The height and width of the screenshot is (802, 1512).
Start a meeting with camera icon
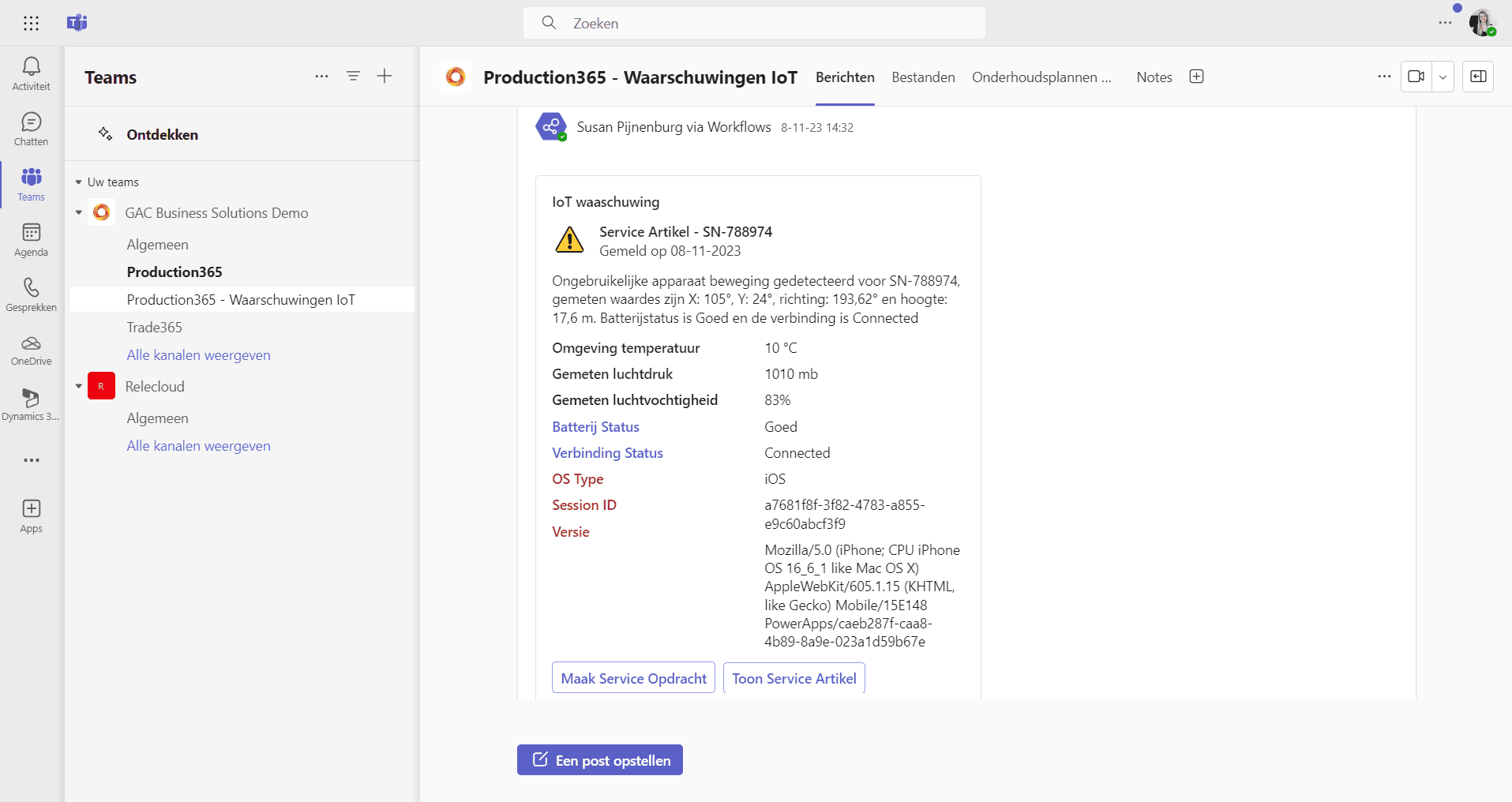(x=1416, y=77)
